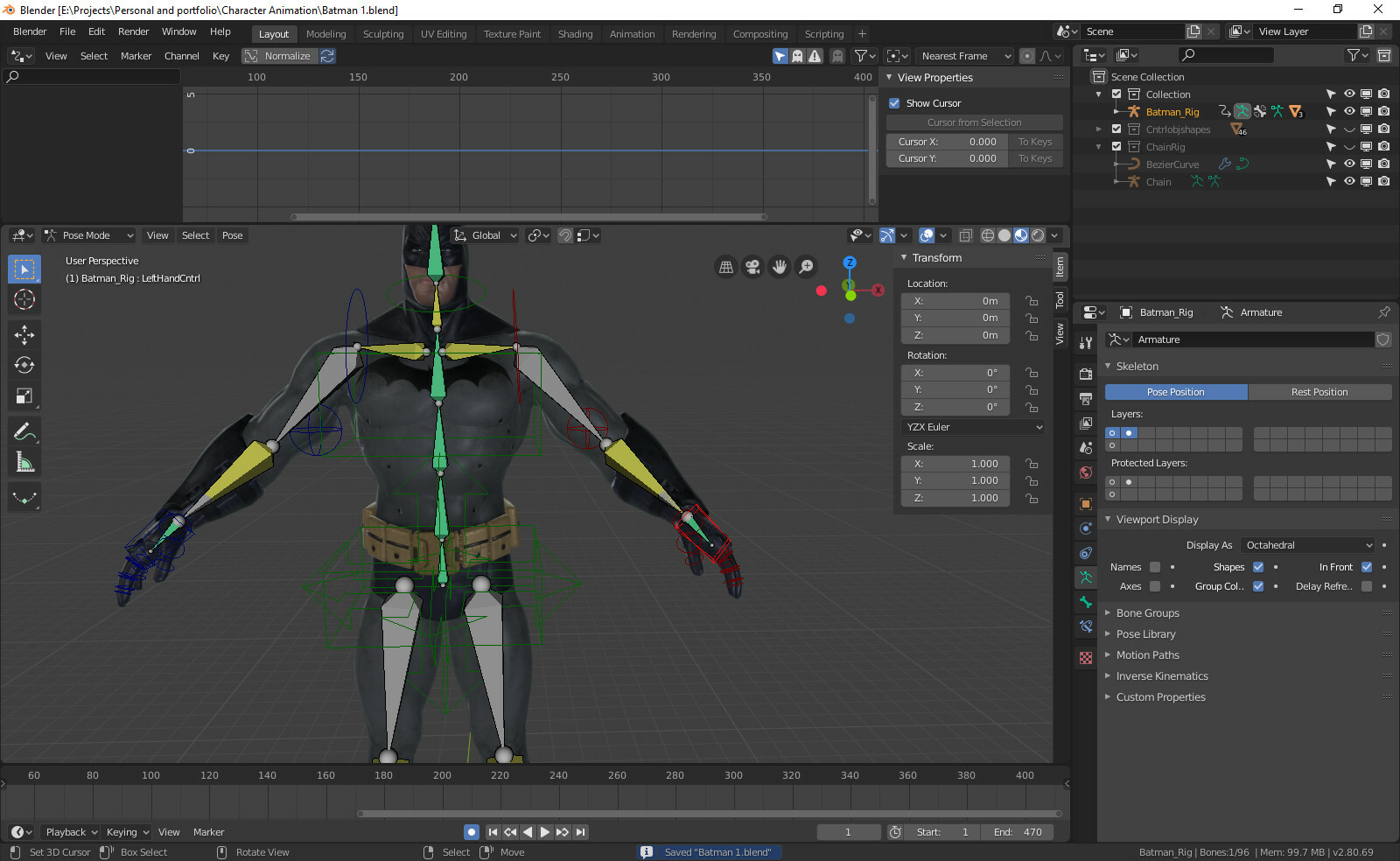Choose the Move tool in the toolbar
The height and width of the screenshot is (861, 1400).
[x=24, y=334]
